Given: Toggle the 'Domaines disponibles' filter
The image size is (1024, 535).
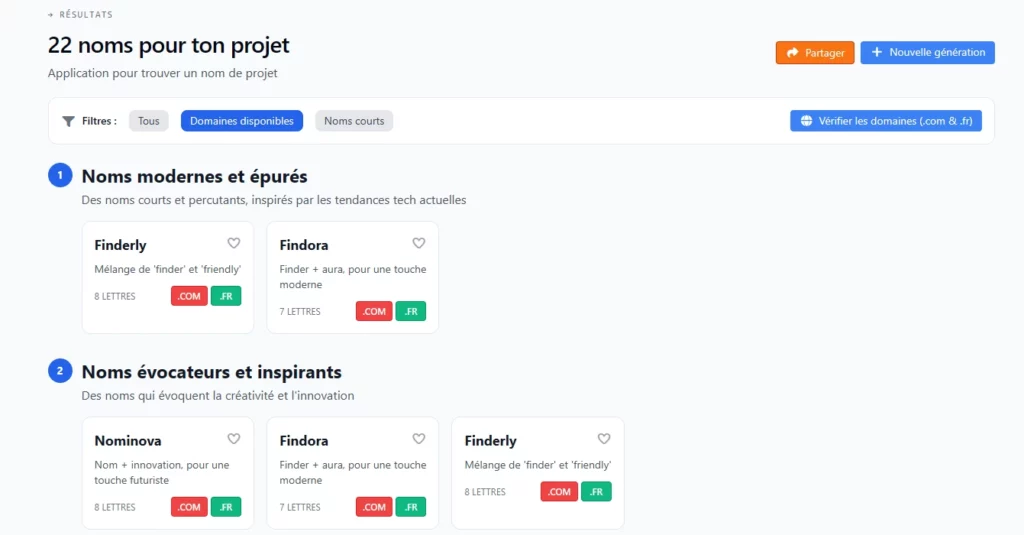Looking at the screenshot, I should pos(242,121).
